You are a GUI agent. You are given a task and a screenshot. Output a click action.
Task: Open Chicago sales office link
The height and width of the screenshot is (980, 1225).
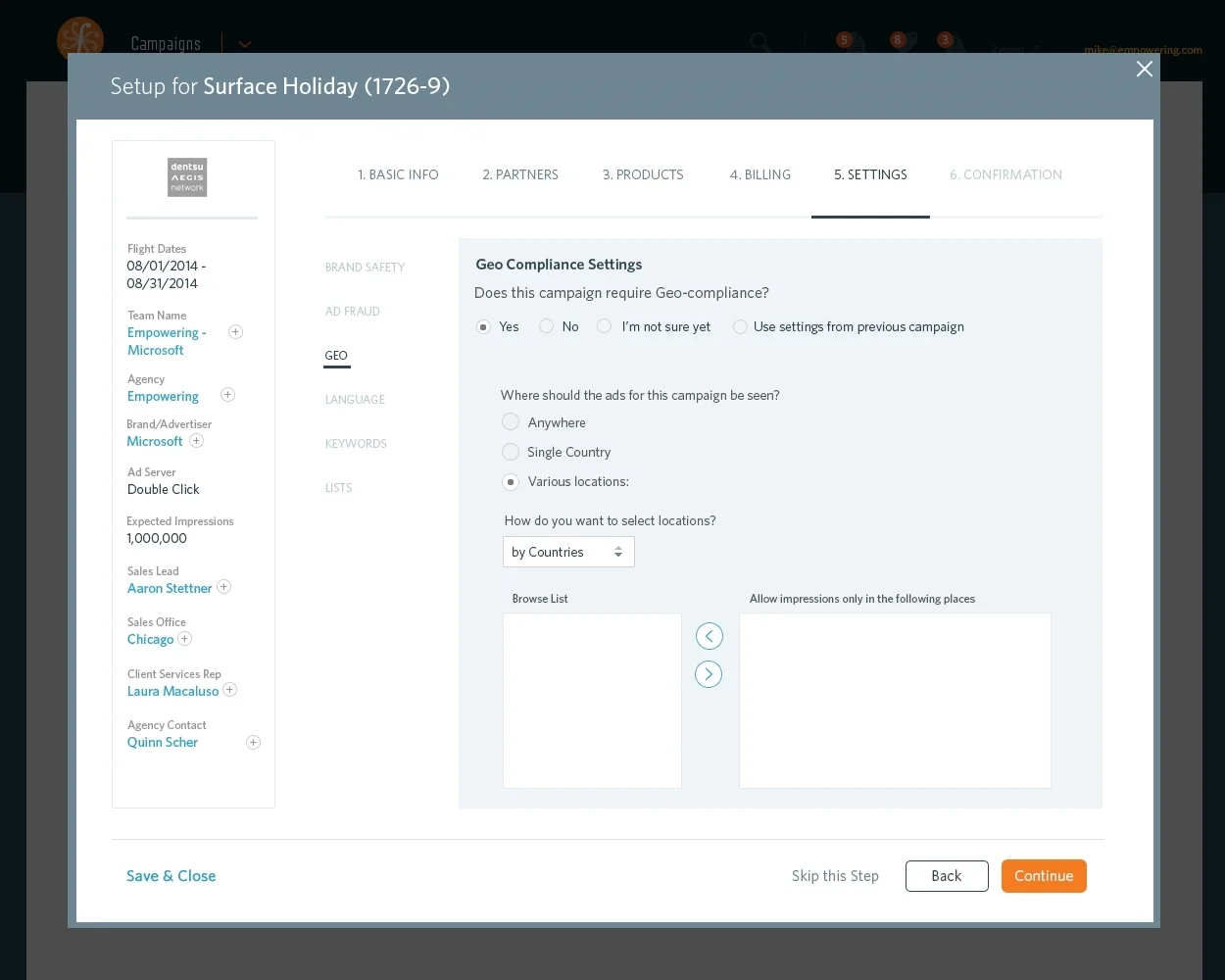click(x=150, y=639)
